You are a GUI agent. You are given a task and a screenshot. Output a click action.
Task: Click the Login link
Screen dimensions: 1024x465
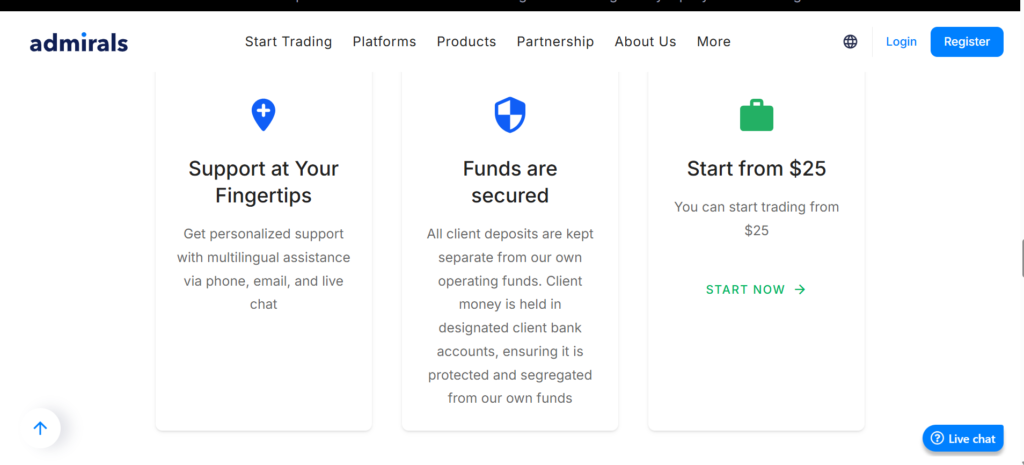click(901, 42)
